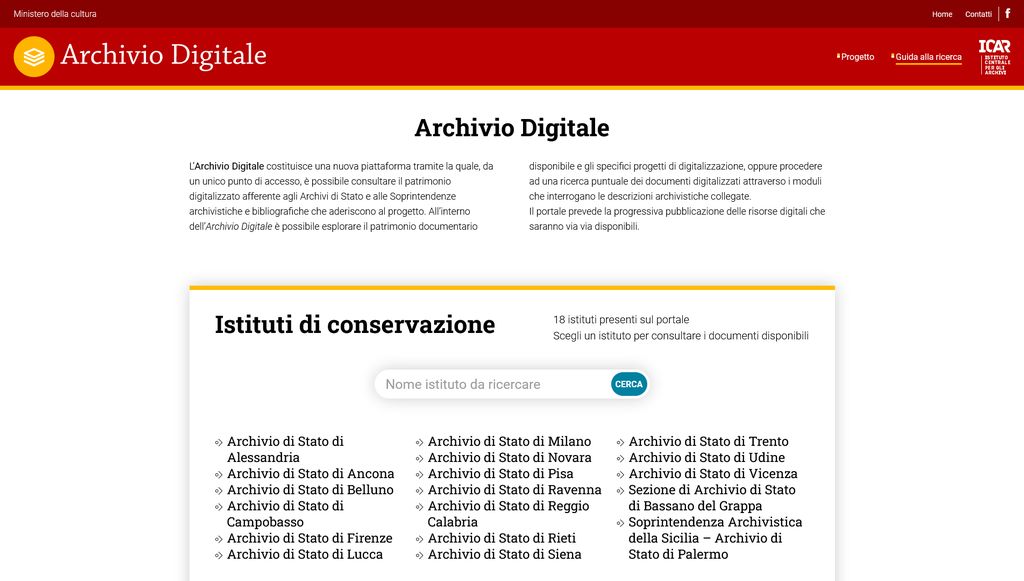Go to Home in the top bar
Viewport: 1024px width, 581px height.
(942, 14)
